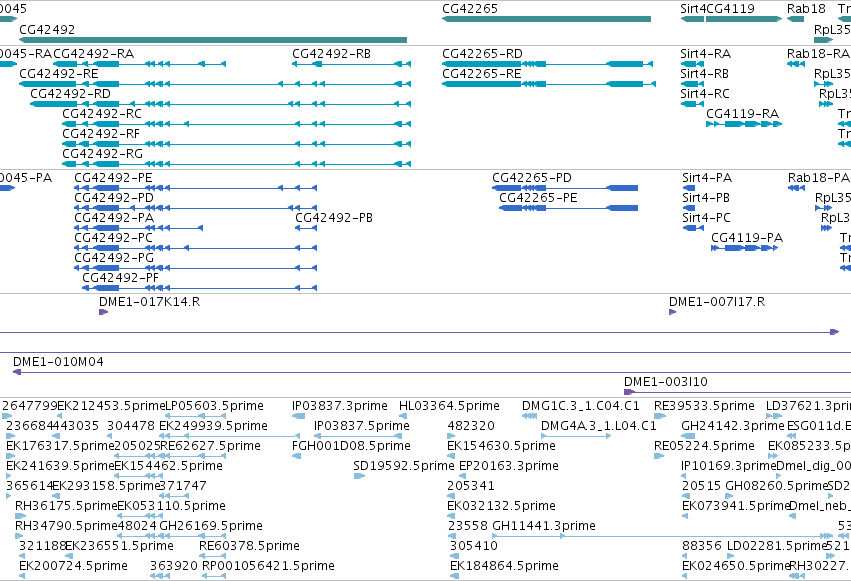
Task: Select the LP05603.5prime EST label
Action: 214,406
